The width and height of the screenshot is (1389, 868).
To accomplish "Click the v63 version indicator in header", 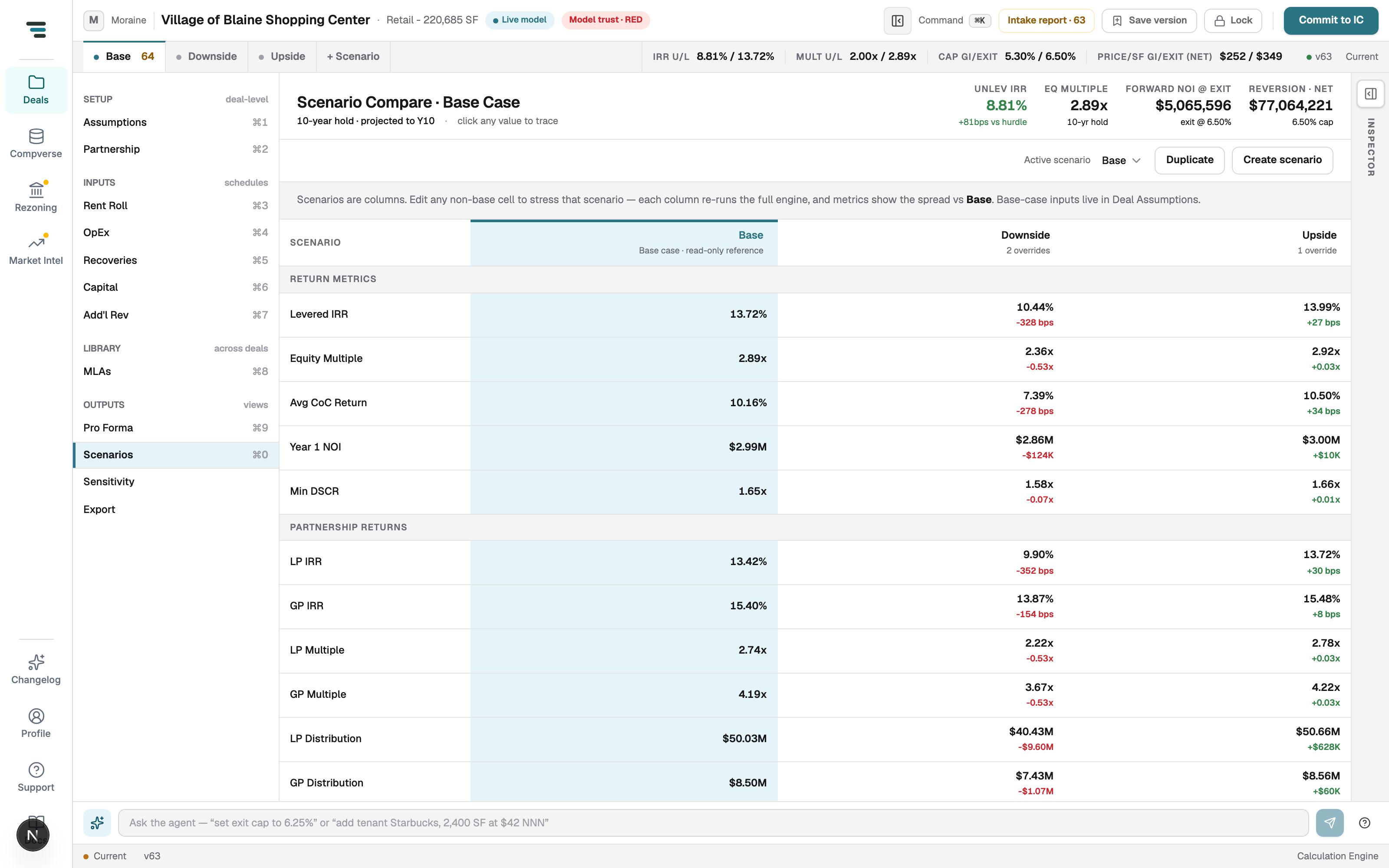I will click(x=1319, y=57).
